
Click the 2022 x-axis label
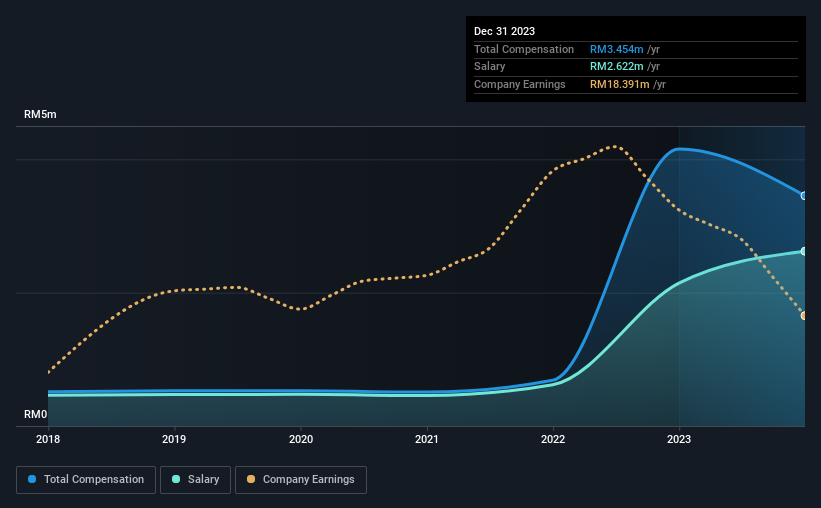(x=553, y=439)
